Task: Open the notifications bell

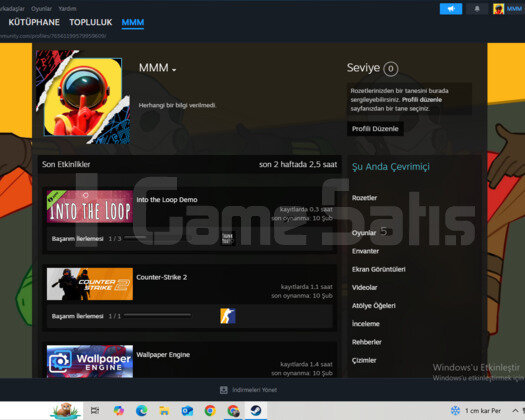Action: (477, 9)
